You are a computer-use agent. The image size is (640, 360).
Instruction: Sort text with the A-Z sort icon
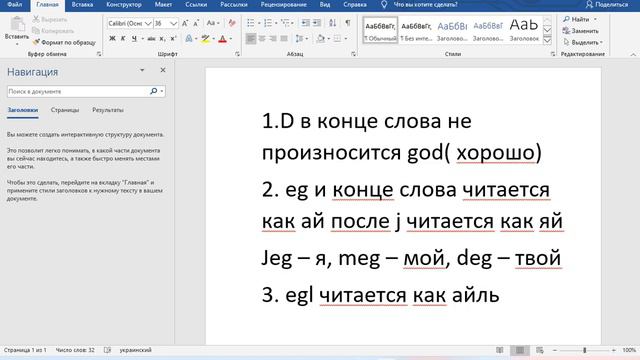click(x=333, y=23)
